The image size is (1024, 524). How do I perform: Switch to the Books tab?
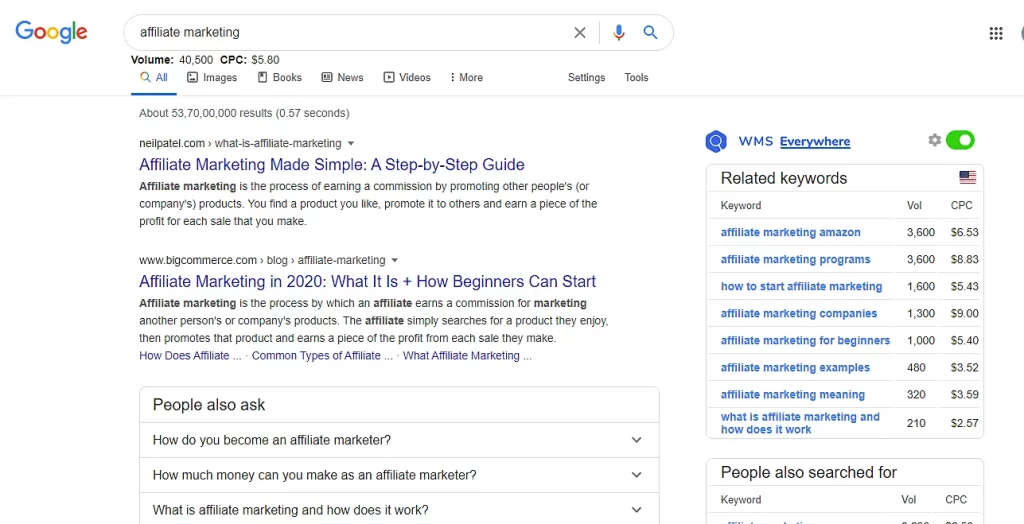click(280, 77)
